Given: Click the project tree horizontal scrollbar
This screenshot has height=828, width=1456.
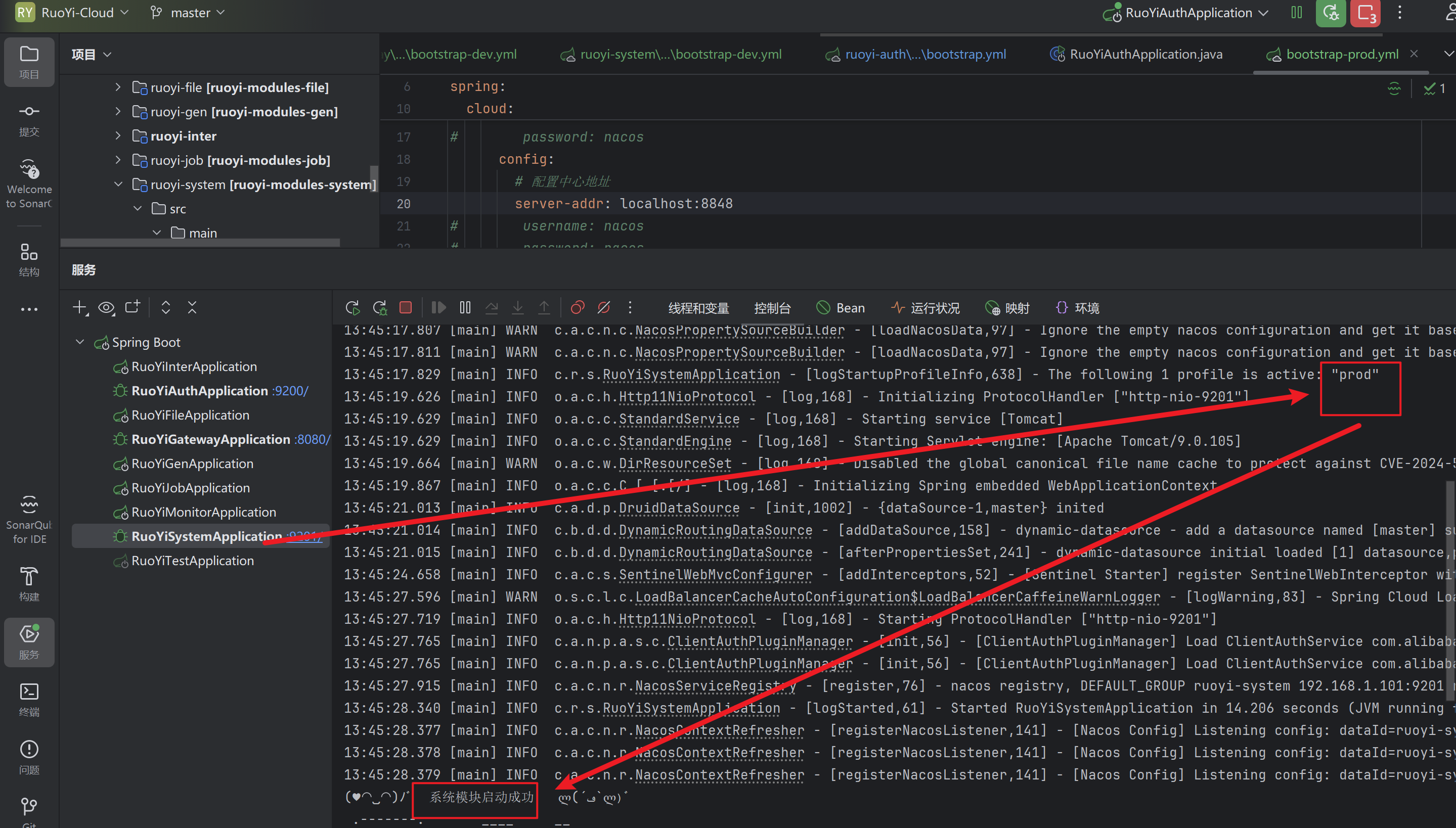Looking at the screenshot, I should (x=200, y=243).
